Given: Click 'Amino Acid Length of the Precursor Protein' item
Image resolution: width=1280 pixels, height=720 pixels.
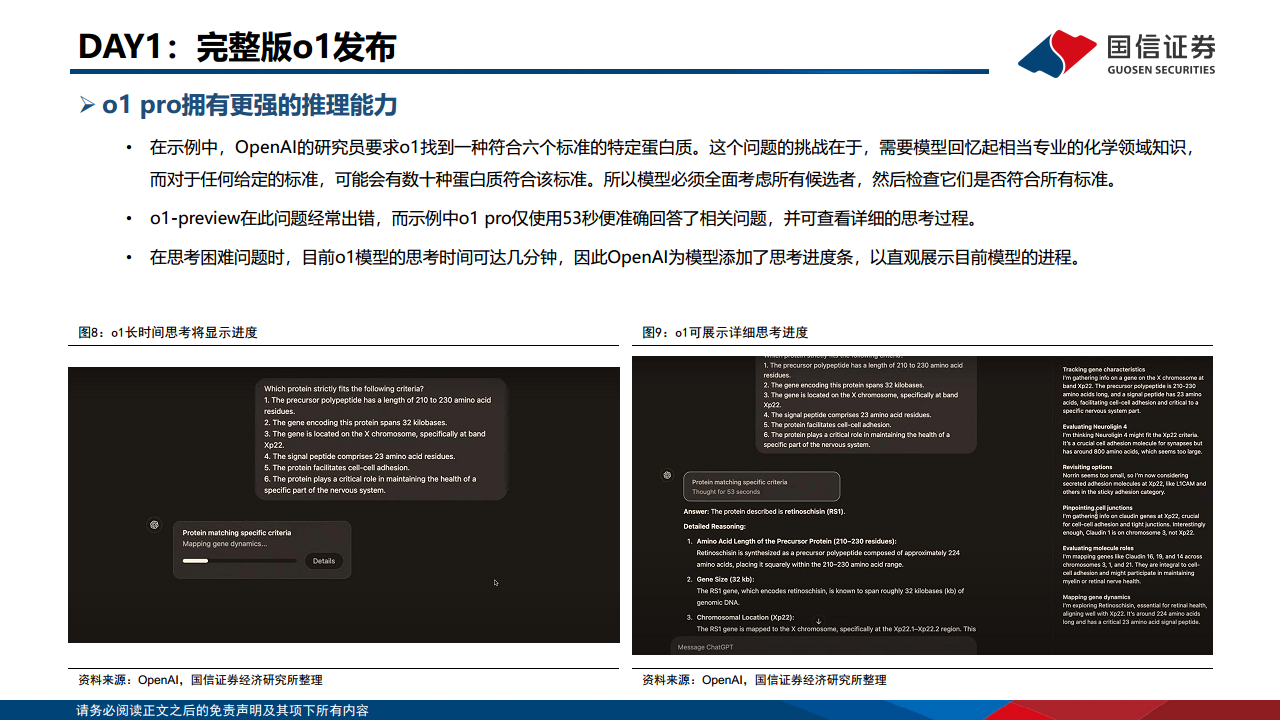Looking at the screenshot, I should pyautogui.click(x=797, y=541).
